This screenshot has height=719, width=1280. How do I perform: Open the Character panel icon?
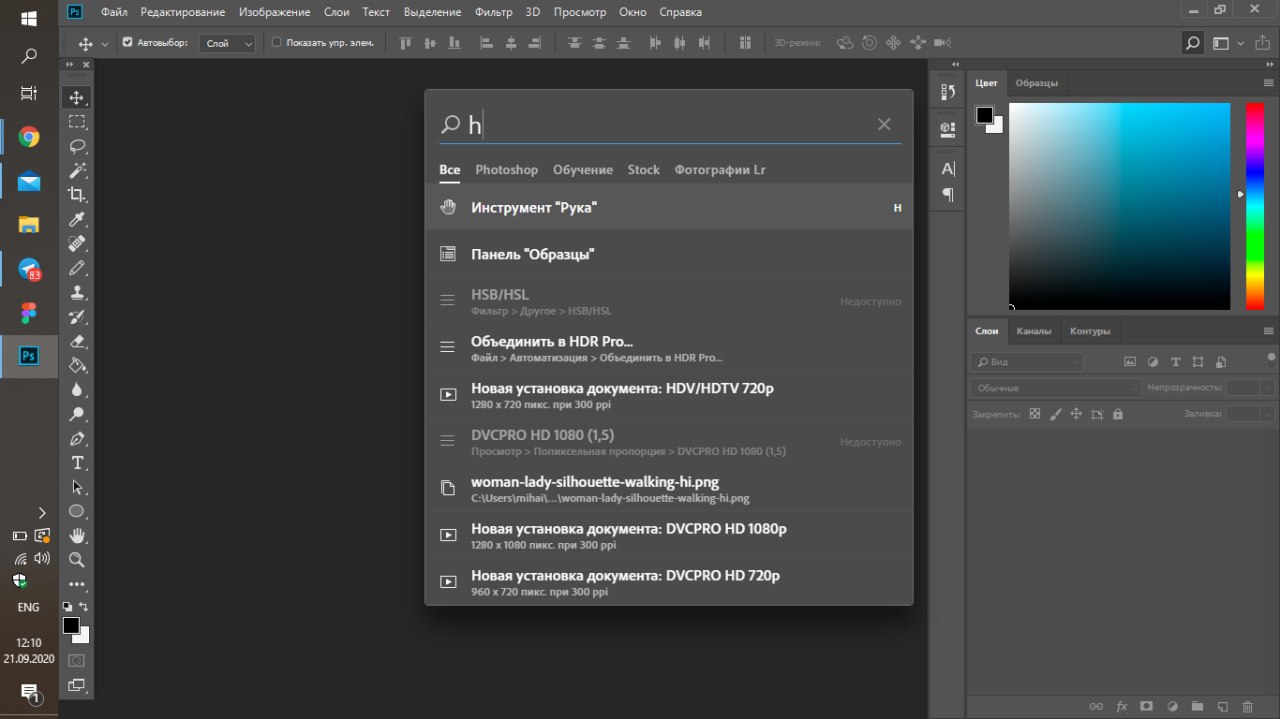click(948, 168)
